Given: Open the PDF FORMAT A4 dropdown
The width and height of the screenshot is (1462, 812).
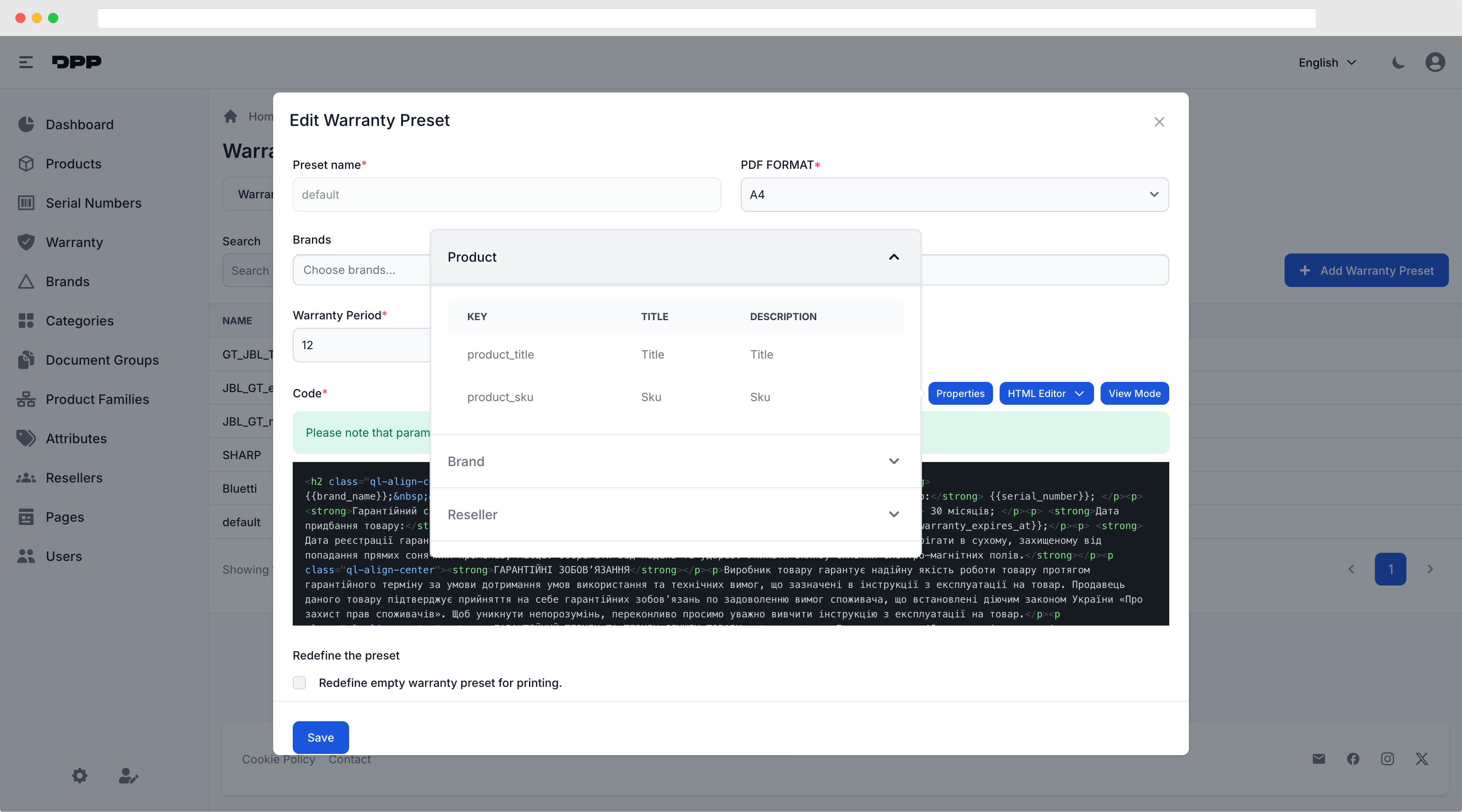Looking at the screenshot, I should click(x=954, y=195).
